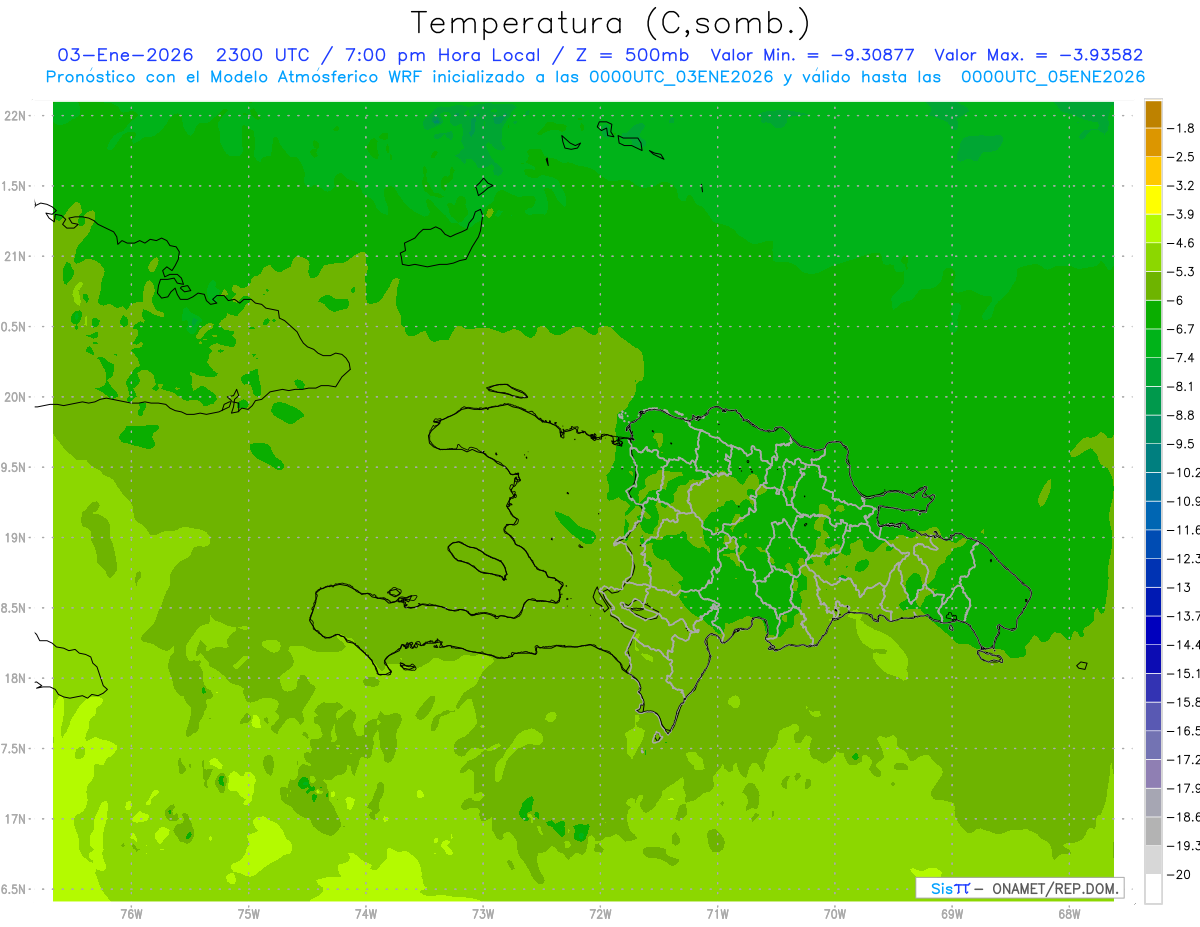Click the legend swatch between -8.8 and -9.5

(x=1153, y=430)
